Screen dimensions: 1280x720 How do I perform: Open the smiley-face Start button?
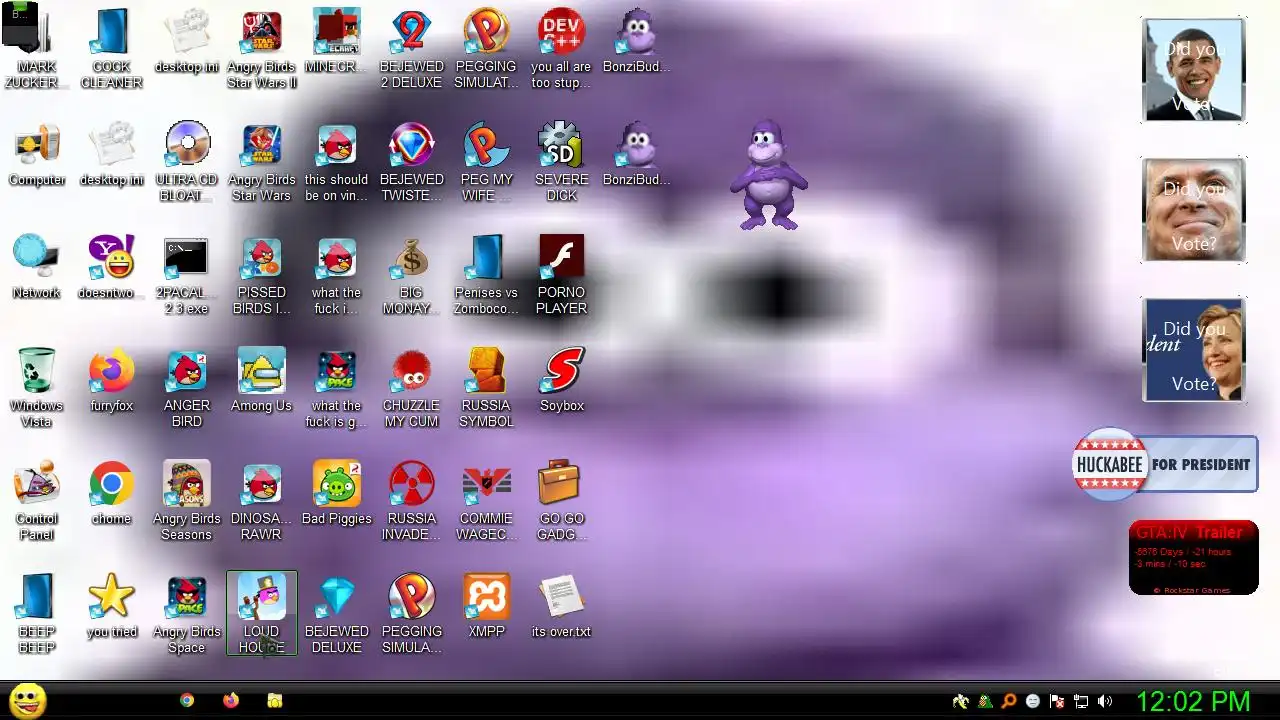27,701
